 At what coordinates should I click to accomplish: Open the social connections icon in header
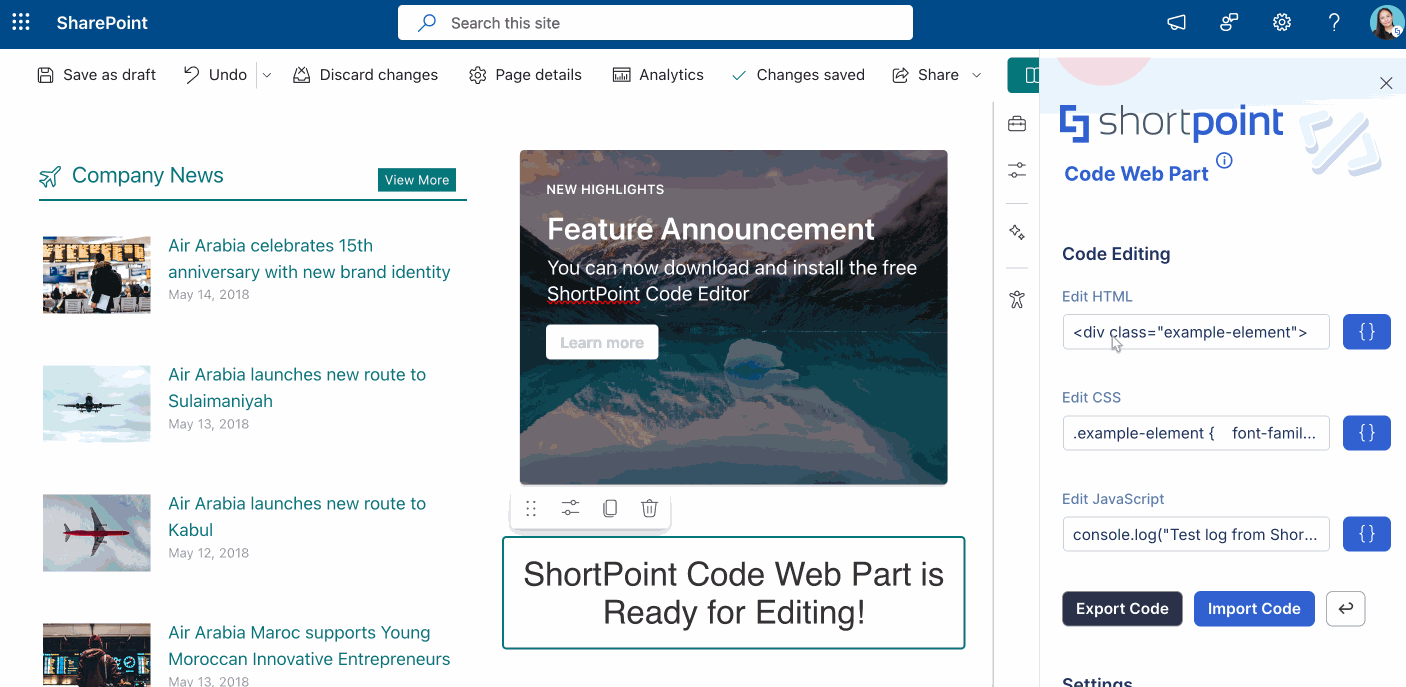coord(1230,23)
